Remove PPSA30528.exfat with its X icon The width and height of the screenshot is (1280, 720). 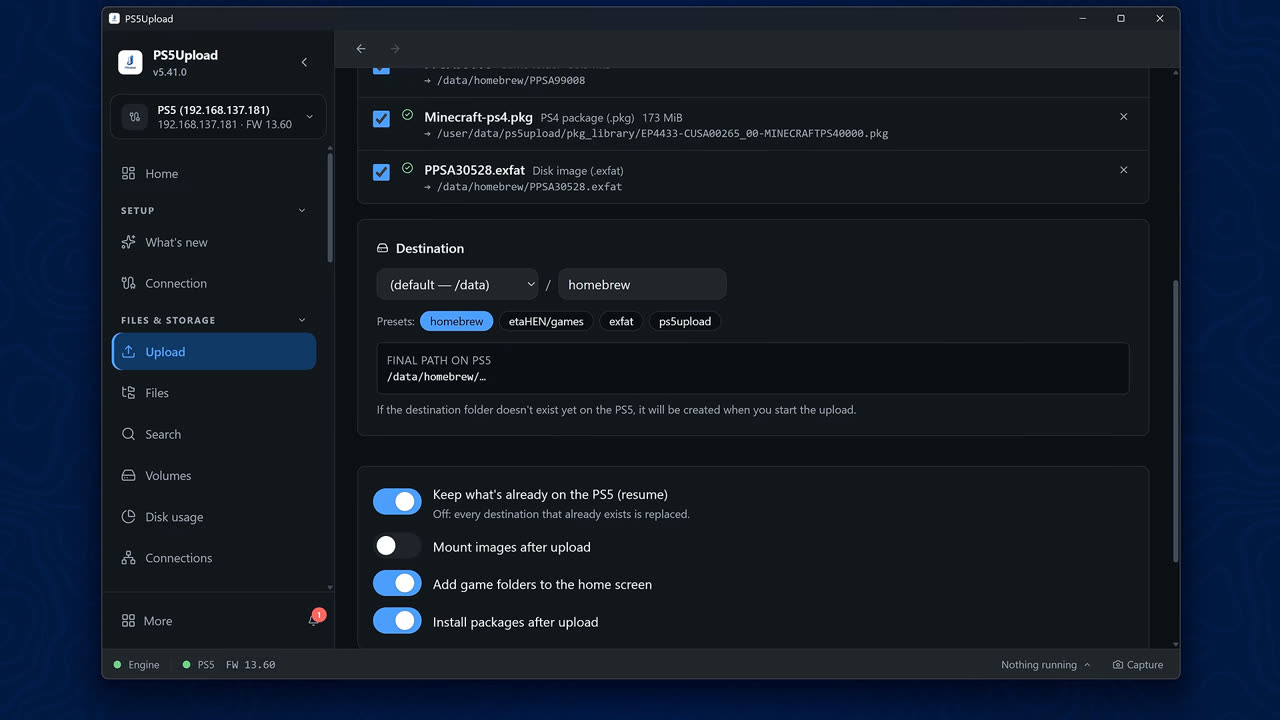1123,170
